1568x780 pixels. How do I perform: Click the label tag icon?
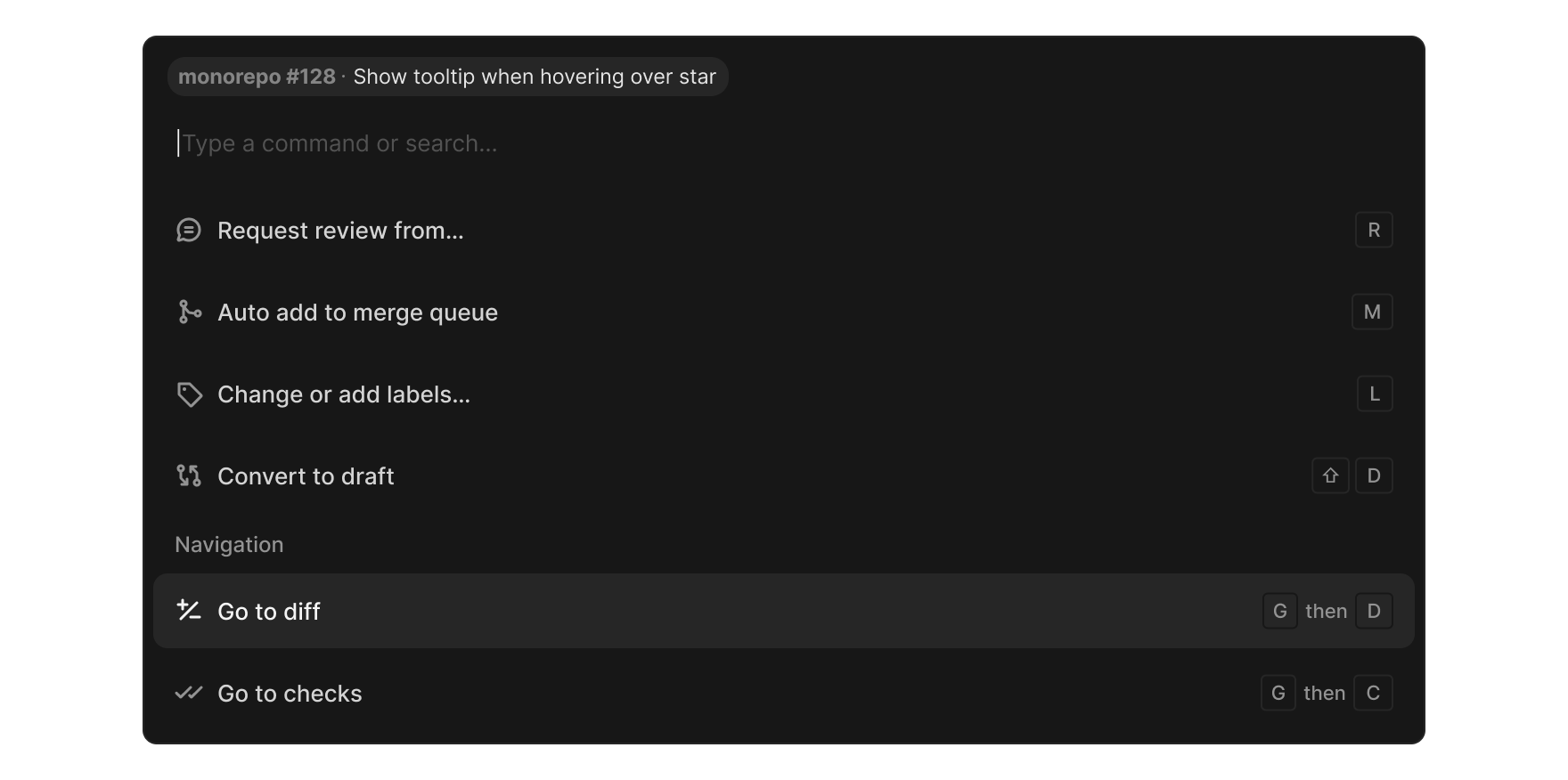[189, 394]
